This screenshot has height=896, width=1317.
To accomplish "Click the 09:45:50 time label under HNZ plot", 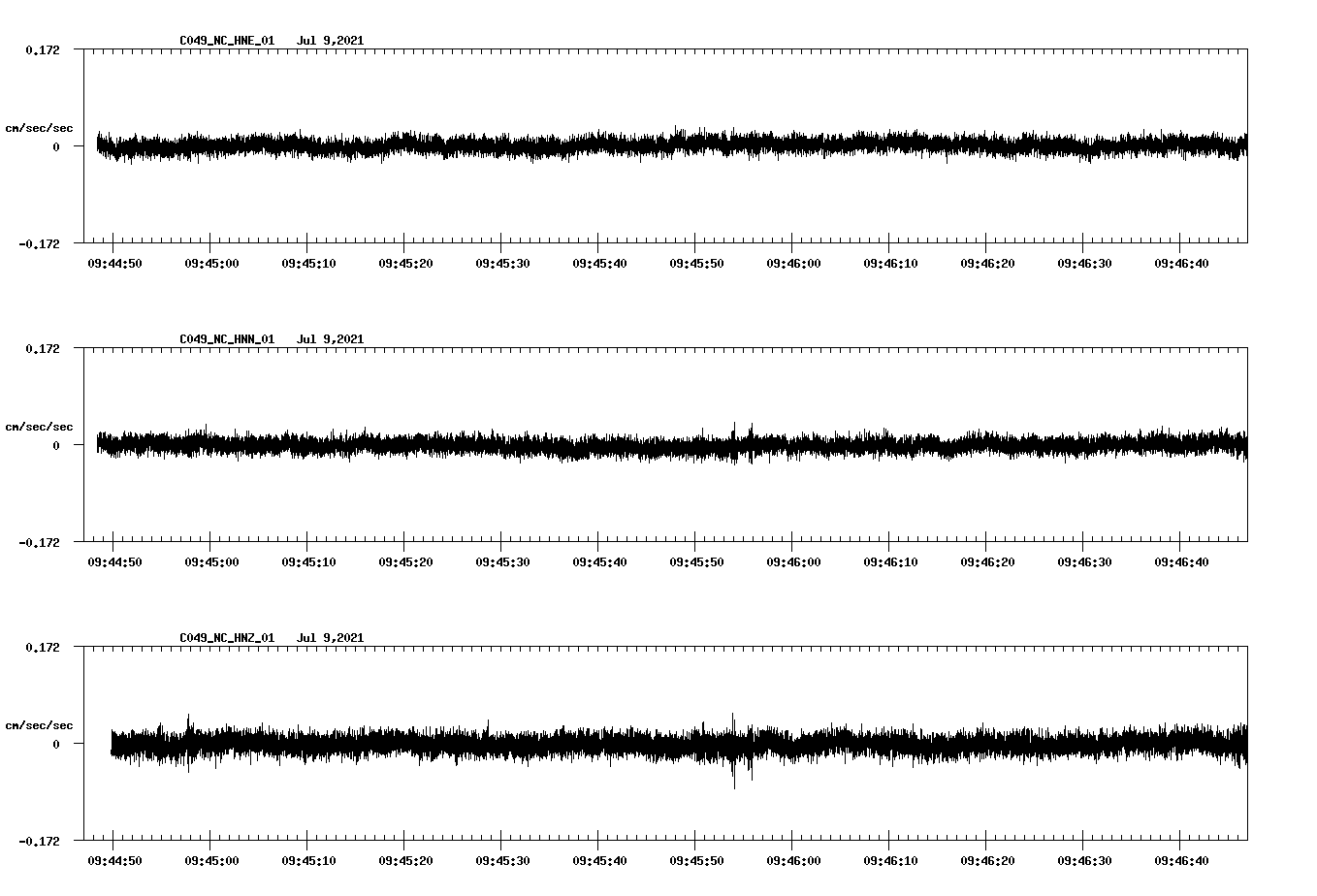I will click(696, 861).
